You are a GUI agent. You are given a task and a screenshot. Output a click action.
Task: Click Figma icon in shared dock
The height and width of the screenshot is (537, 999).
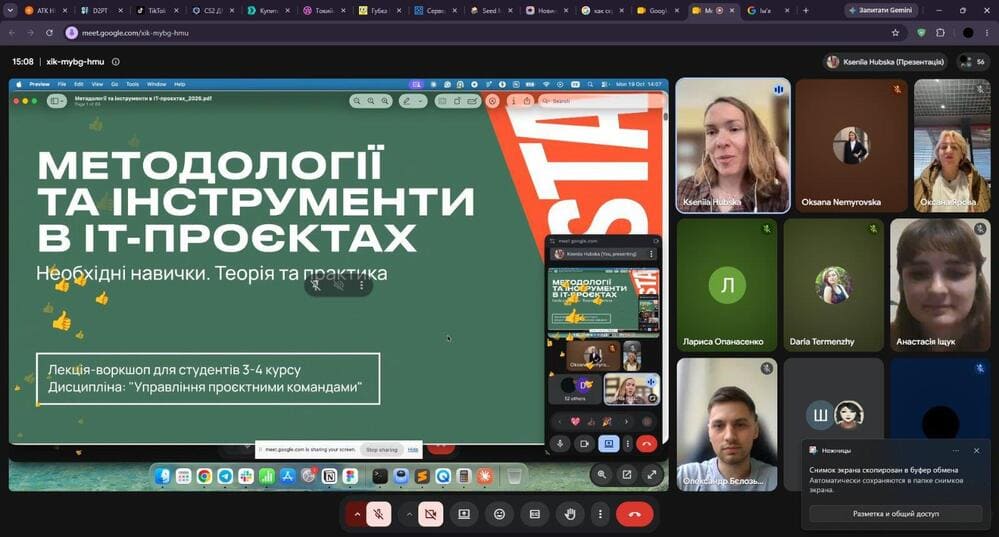350,476
